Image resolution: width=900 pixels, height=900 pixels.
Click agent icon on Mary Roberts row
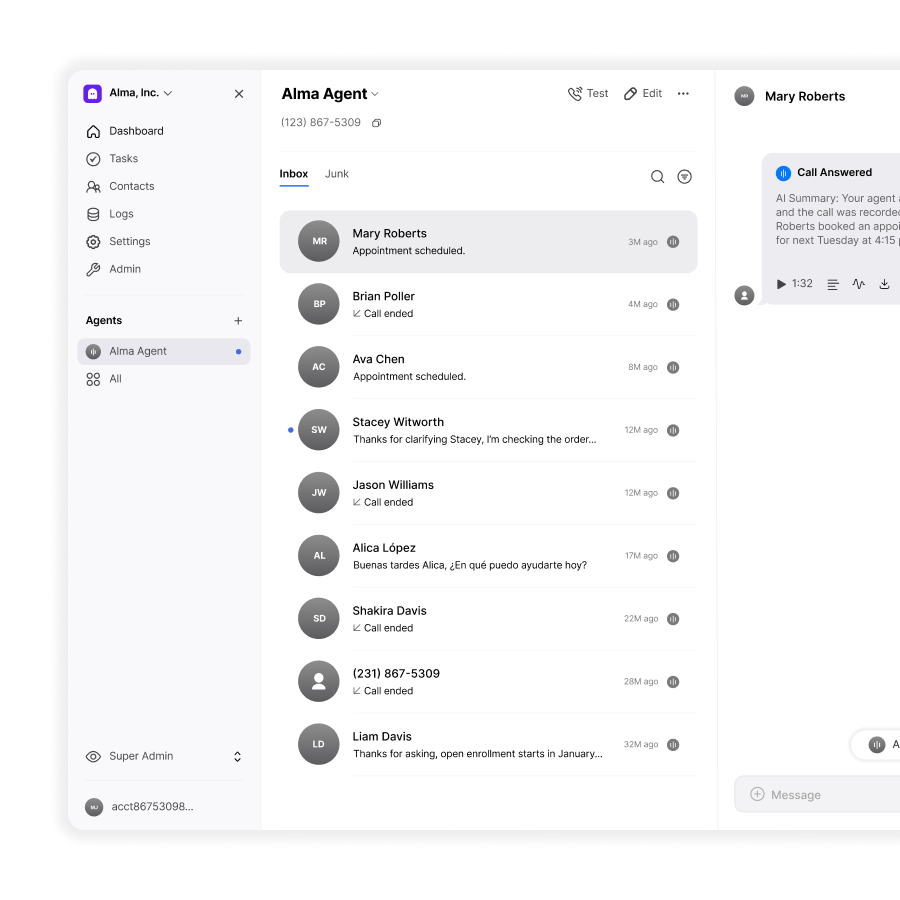coord(673,242)
